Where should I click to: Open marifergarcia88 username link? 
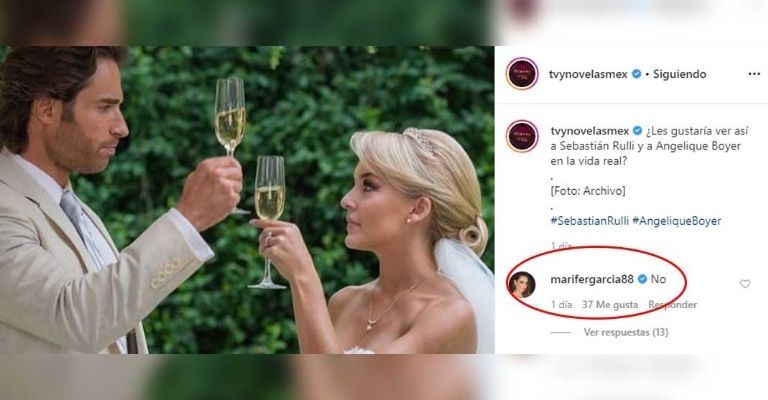tap(592, 280)
